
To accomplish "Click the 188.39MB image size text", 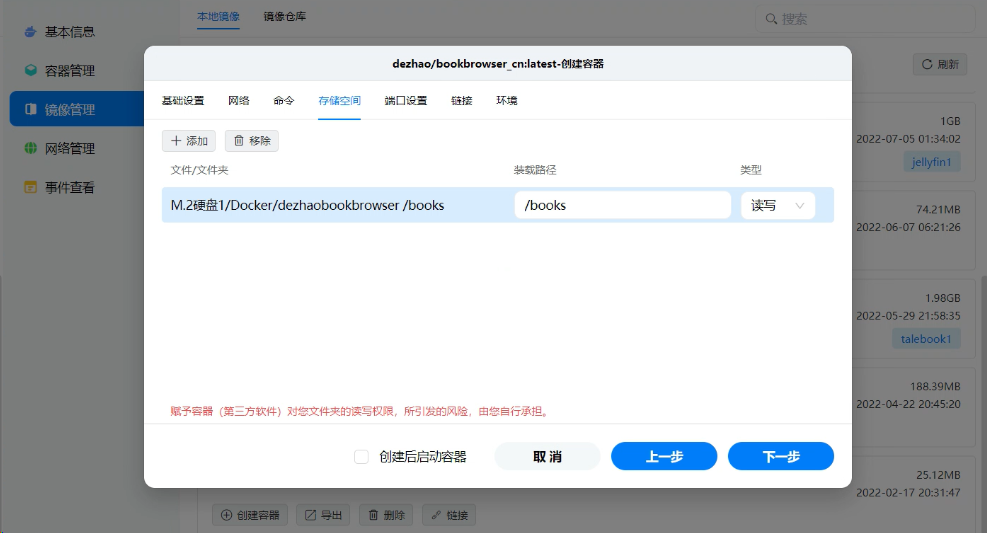I will tap(935, 386).
